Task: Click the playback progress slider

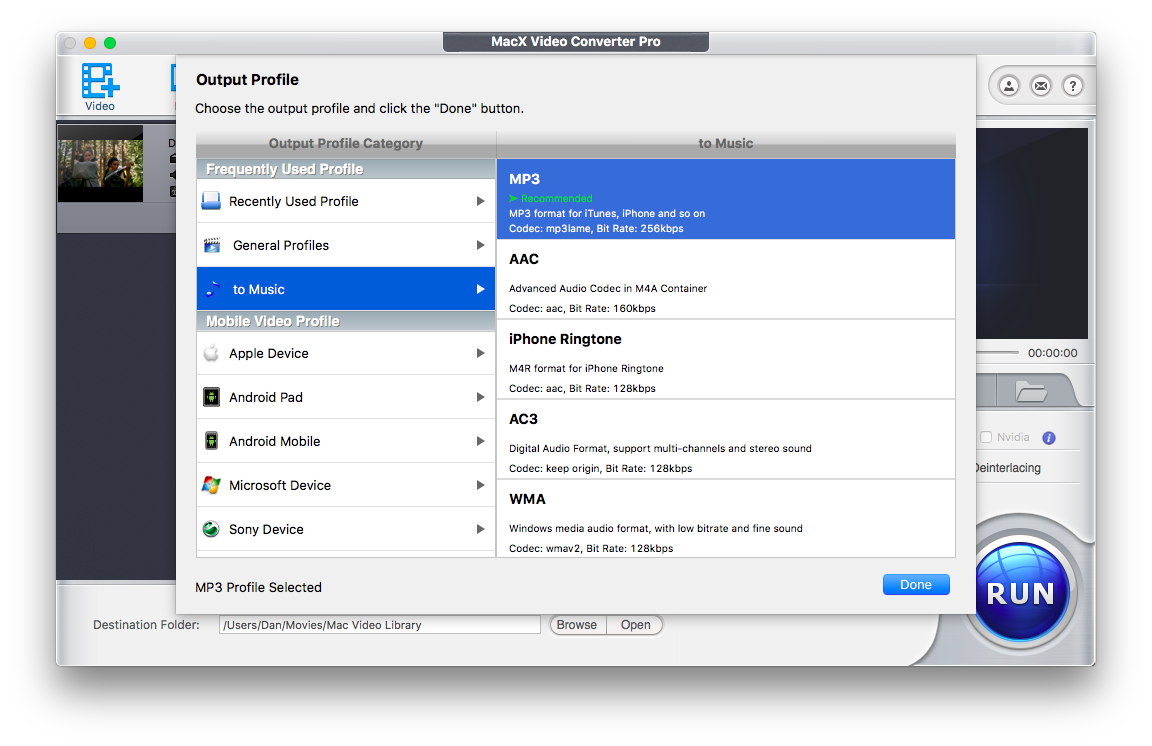Action: pyautogui.click(x=997, y=353)
